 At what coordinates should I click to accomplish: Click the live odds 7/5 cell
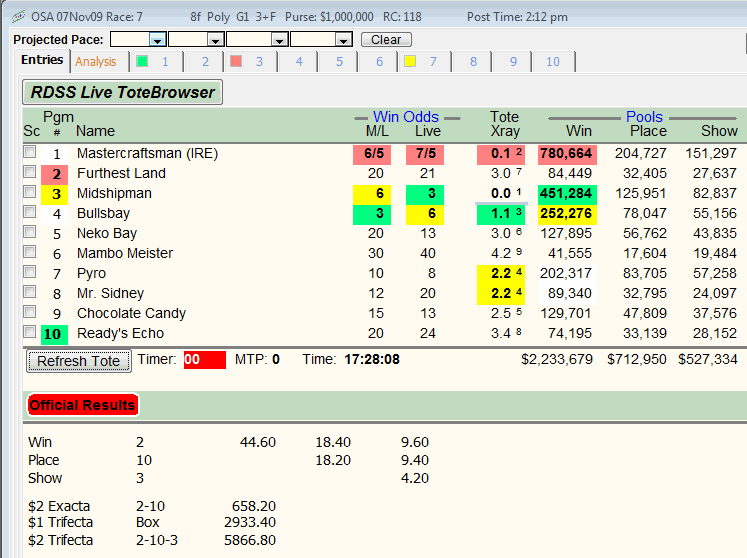(x=425, y=154)
